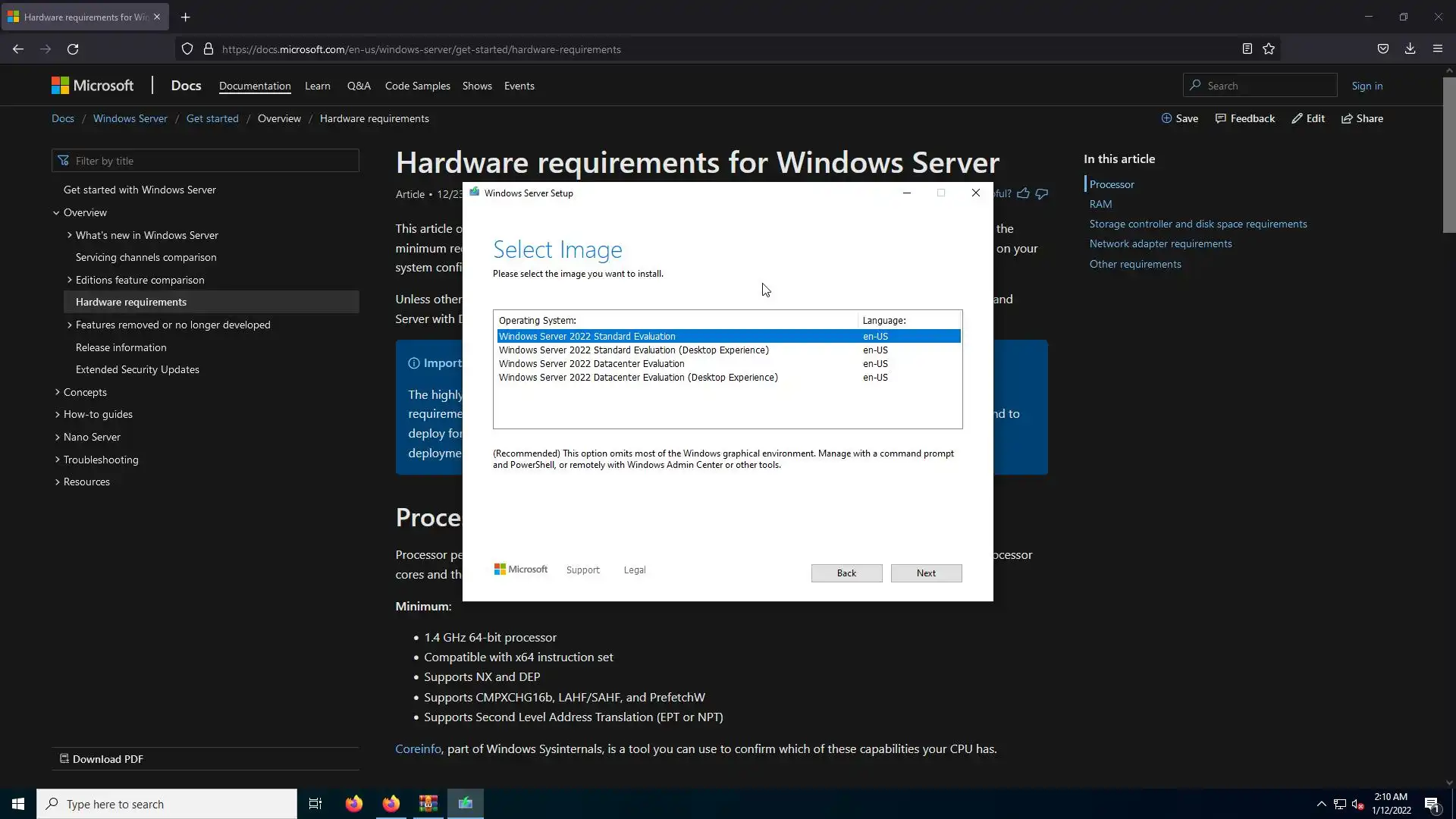This screenshot has height=819, width=1456.
Task: Toggle reader view icon in address bar
Action: point(1247,49)
